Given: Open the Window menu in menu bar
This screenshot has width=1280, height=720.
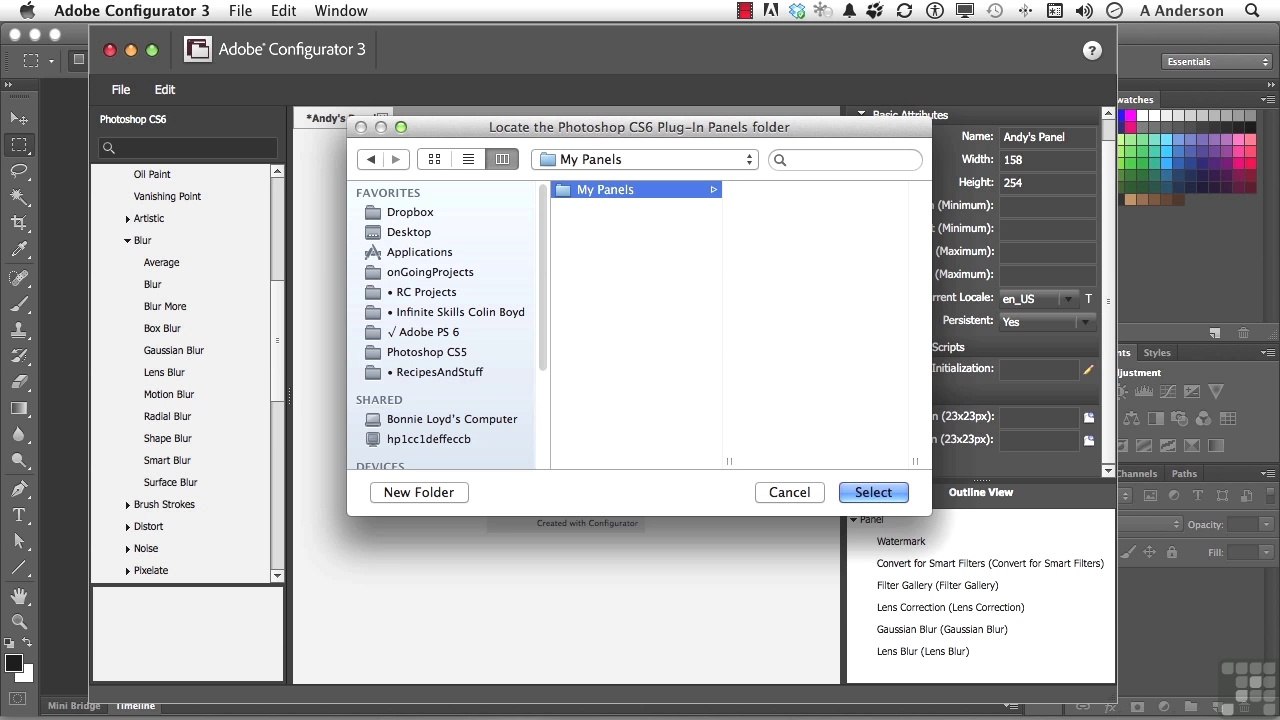Looking at the screenshot, I should coord(341,11).
